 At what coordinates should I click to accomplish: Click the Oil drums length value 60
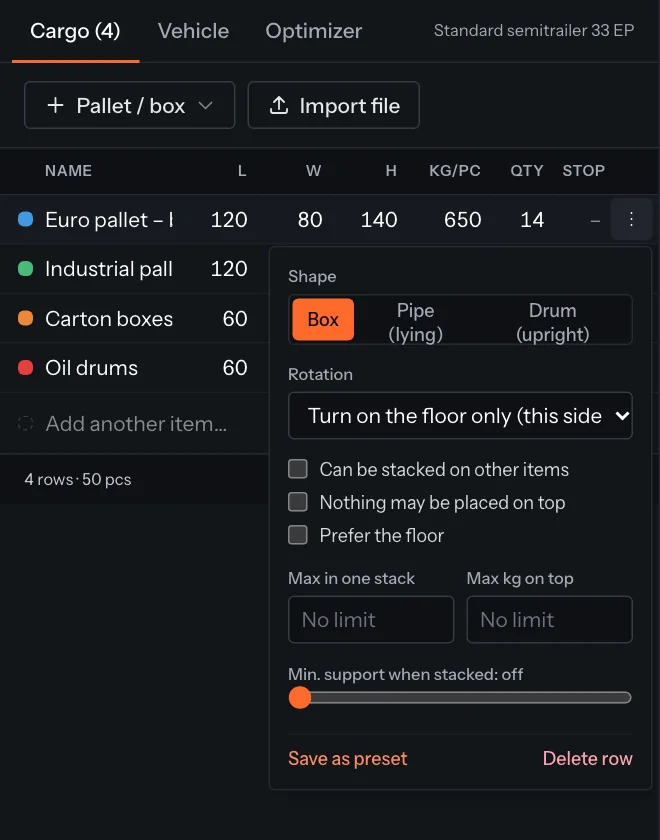[235, 368]
